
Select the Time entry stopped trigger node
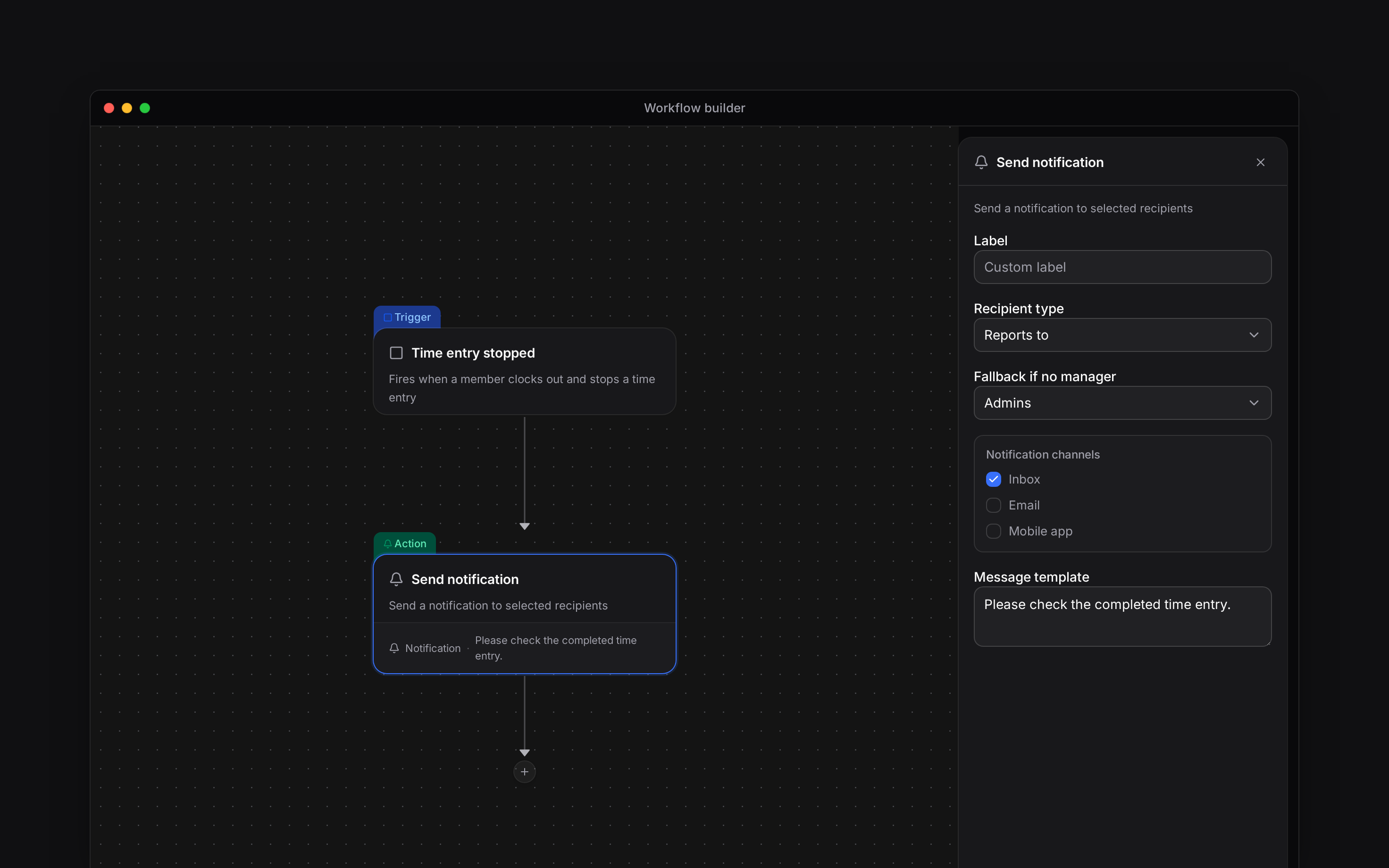[x=524, y=371]
